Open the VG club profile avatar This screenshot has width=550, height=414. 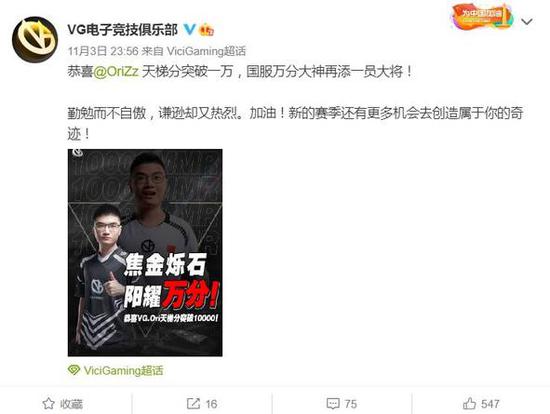[x=35, y=39]
